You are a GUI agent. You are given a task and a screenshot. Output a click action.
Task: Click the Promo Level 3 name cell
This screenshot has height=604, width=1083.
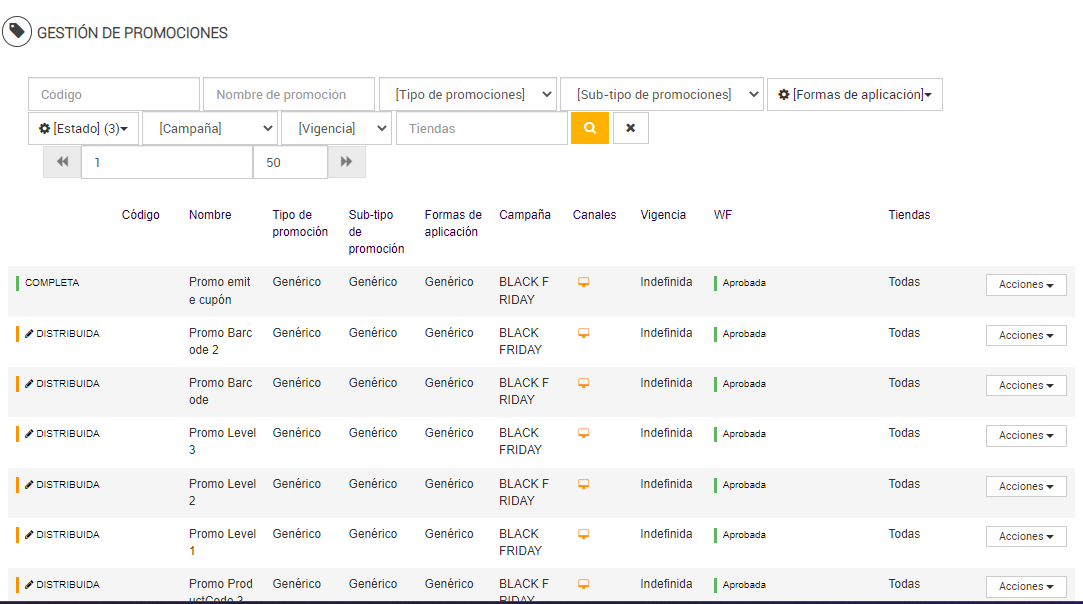coord(222,441)
